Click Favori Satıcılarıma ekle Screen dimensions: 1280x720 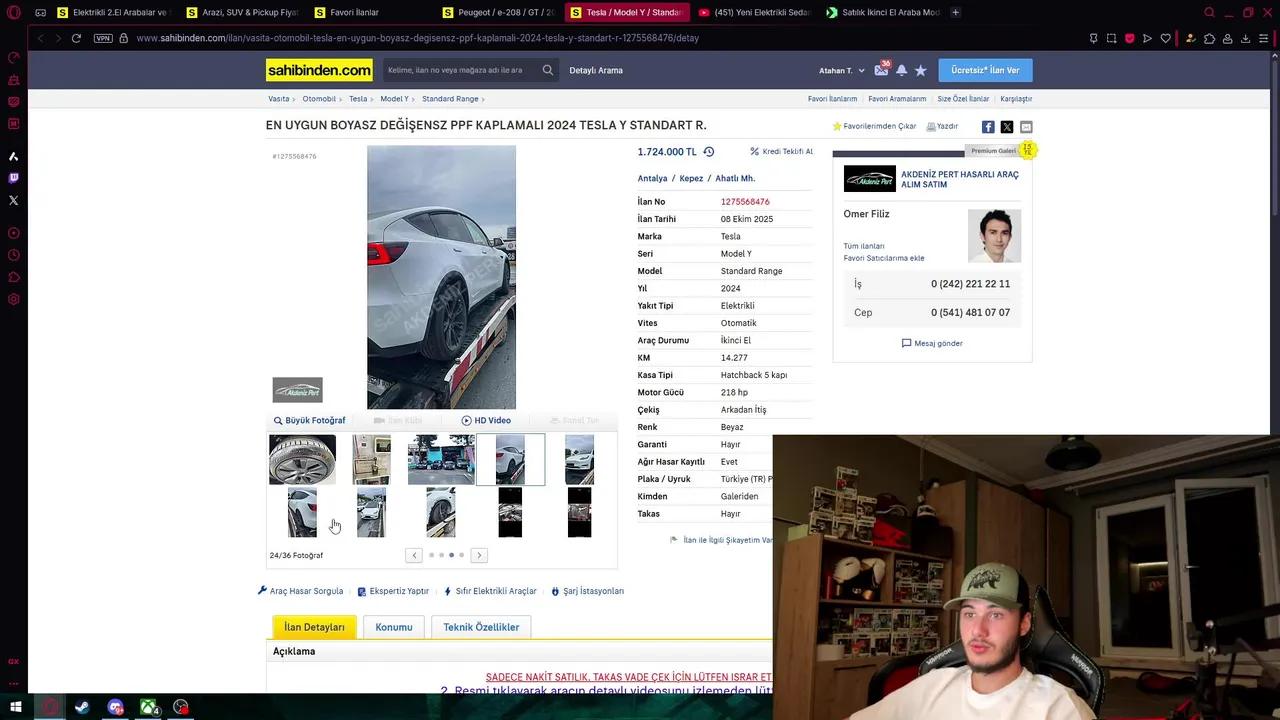point(884,258)
